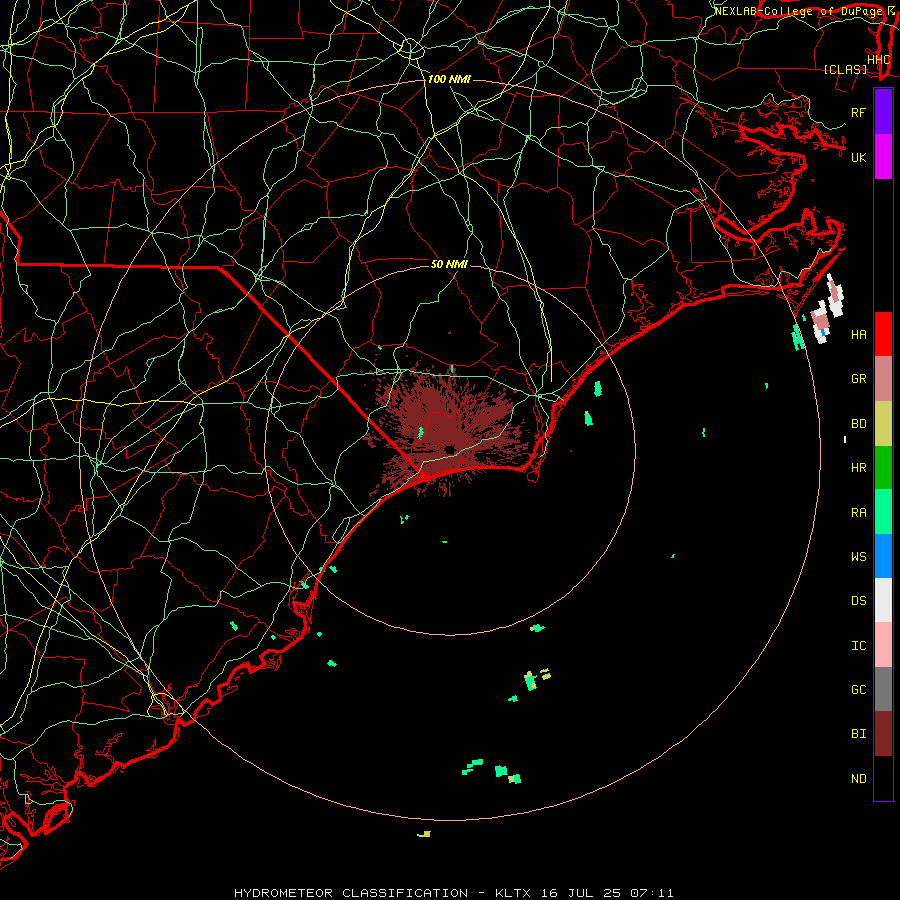Screen dimensions: 900x900
Task: Click the white and pink echo cluster offshore
Action: tap(827, 310)
